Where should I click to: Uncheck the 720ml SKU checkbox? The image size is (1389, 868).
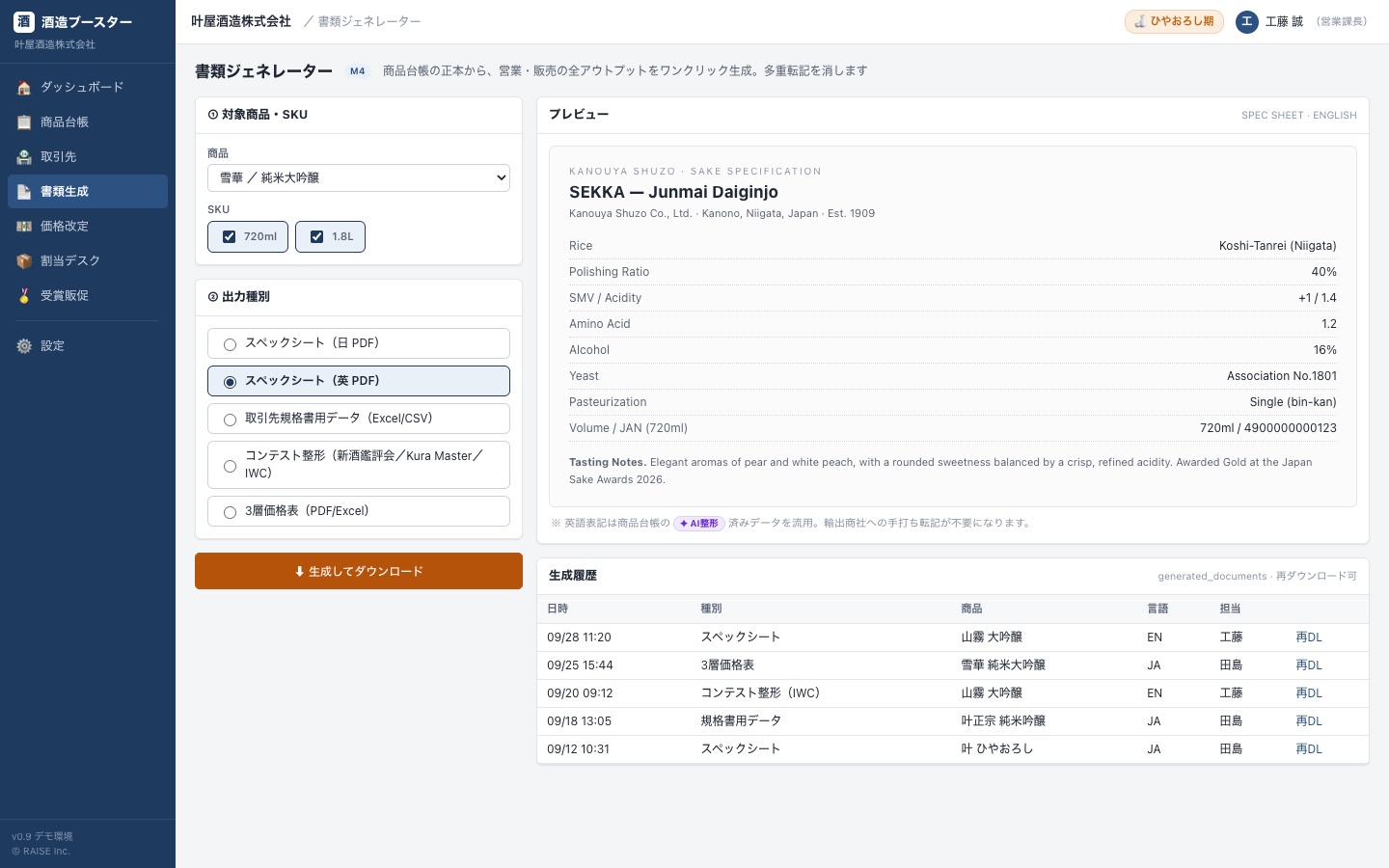point(229,236)
